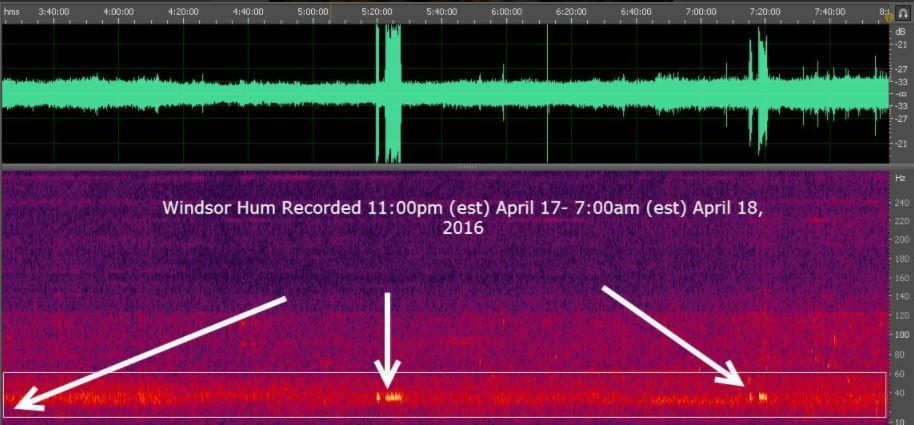Click 6:40:00 on the time ruler

[636, 12]
